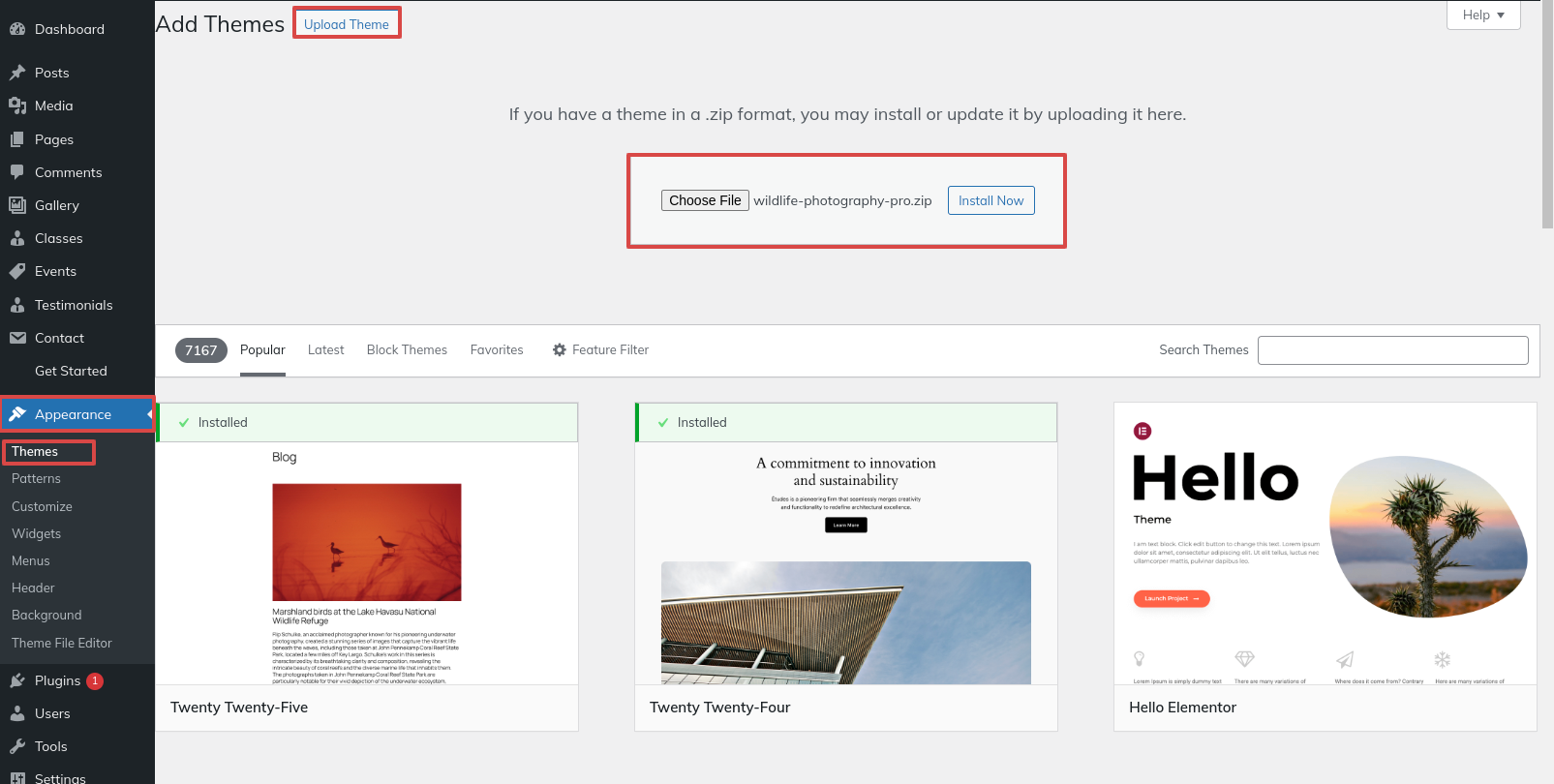Open Header submenu item
This screenshot has width=1554, height=784.
coord(33,588)
